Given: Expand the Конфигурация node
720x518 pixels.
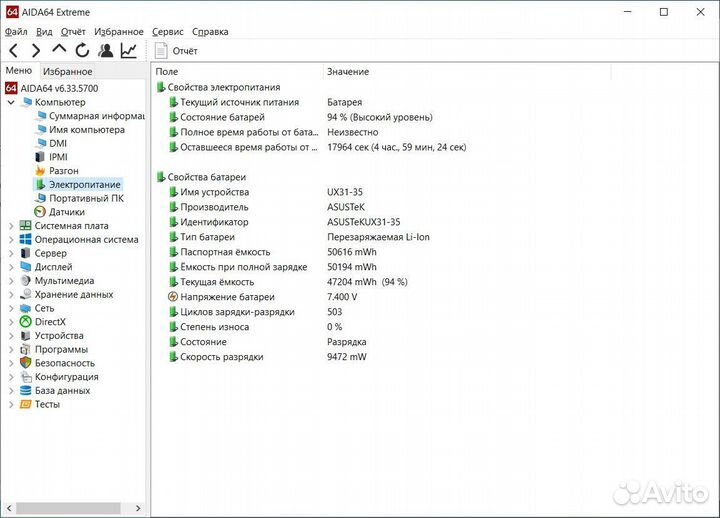Looking at the screenshot, I should [11, 377].
